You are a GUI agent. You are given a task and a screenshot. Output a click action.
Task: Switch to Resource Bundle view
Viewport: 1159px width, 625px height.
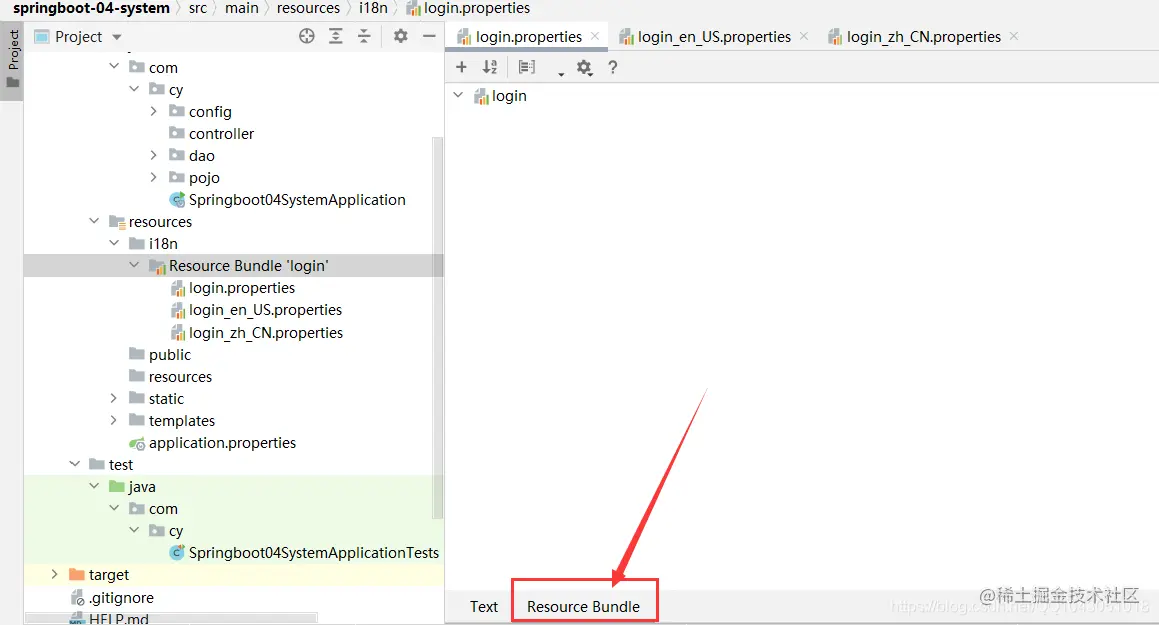(583, 607)
